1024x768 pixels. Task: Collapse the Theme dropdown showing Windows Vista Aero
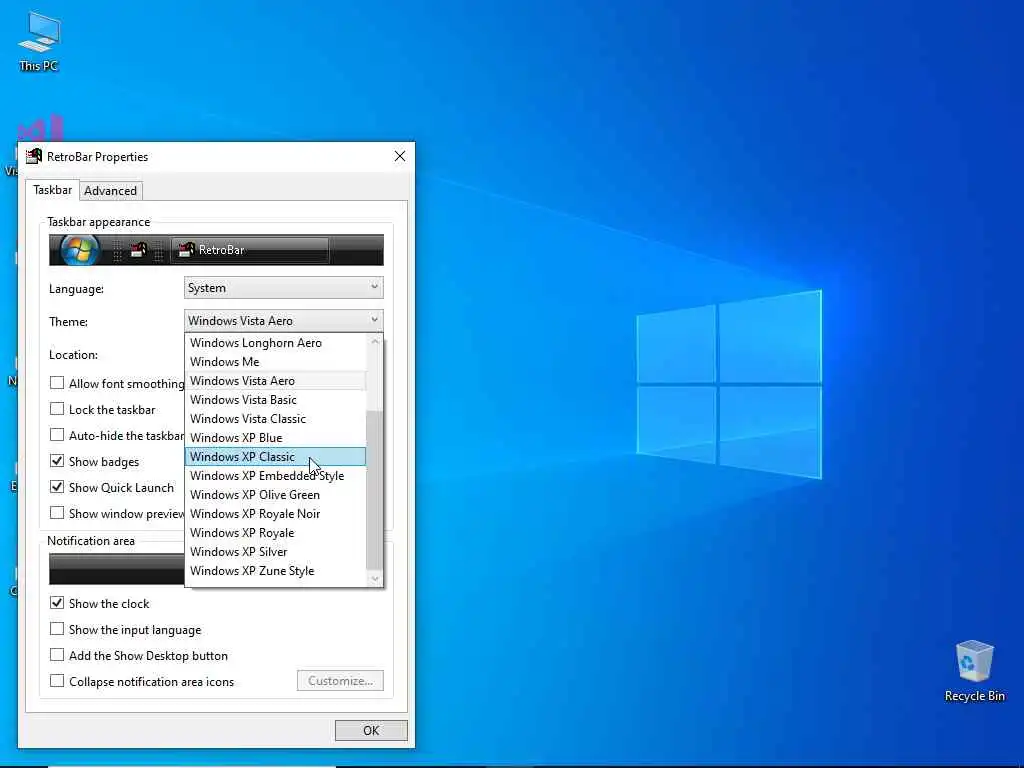click(x=283, y=321)
